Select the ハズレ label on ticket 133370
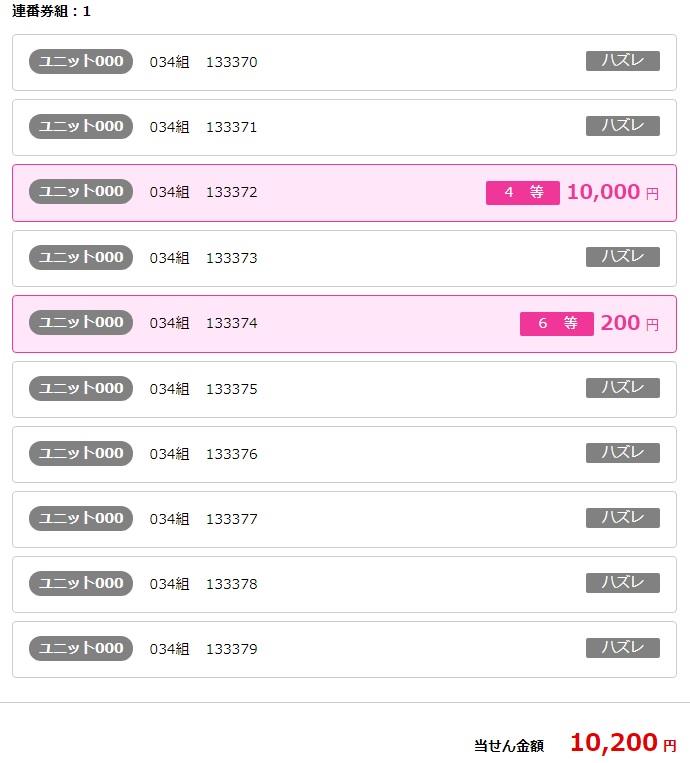Viewport: 690px width, 763px height. tap(622, 61)
